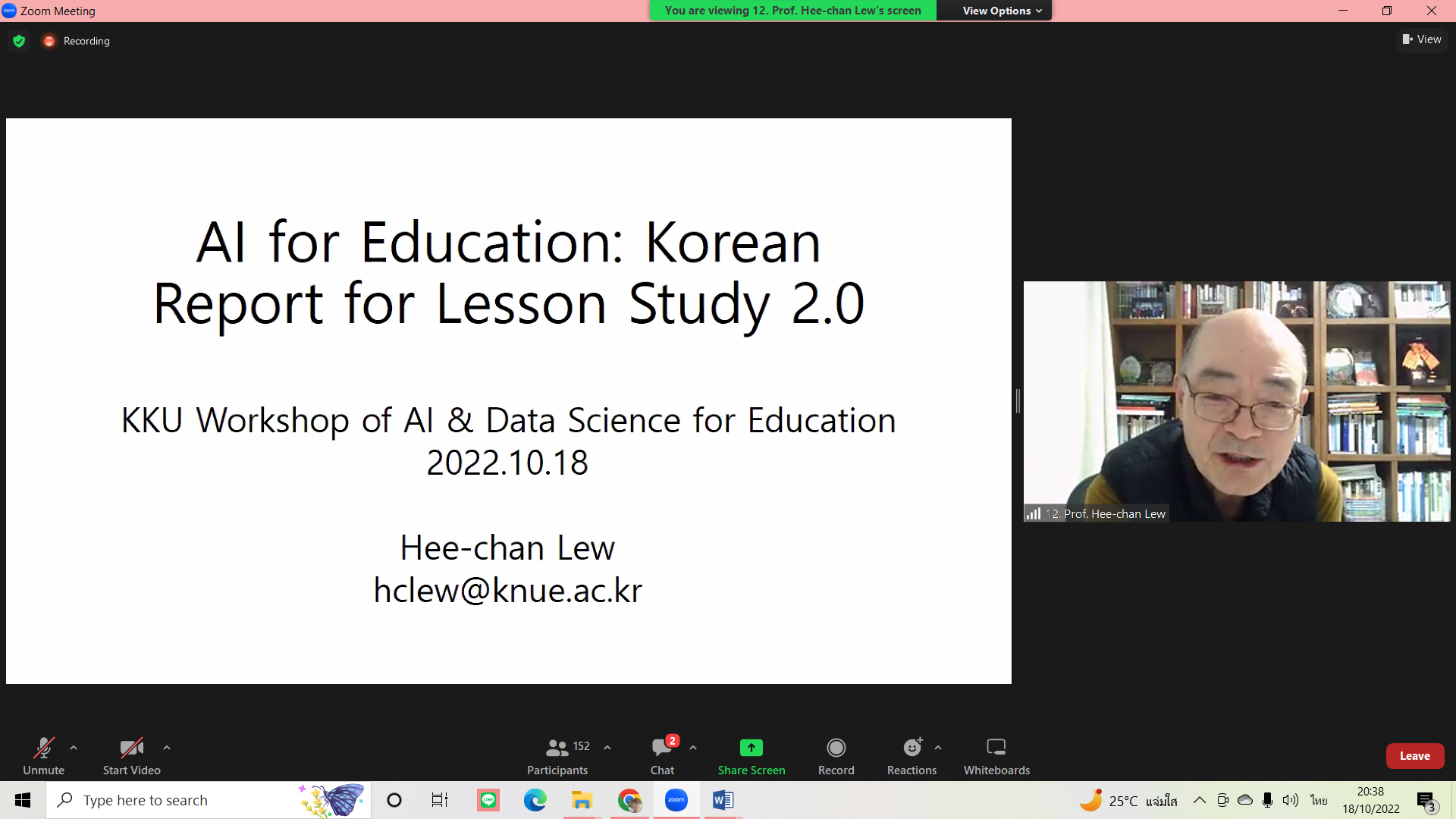Screen dimensions: 1456x819
Task: Expand video options arrow beside Start Video
Action: 167,748
